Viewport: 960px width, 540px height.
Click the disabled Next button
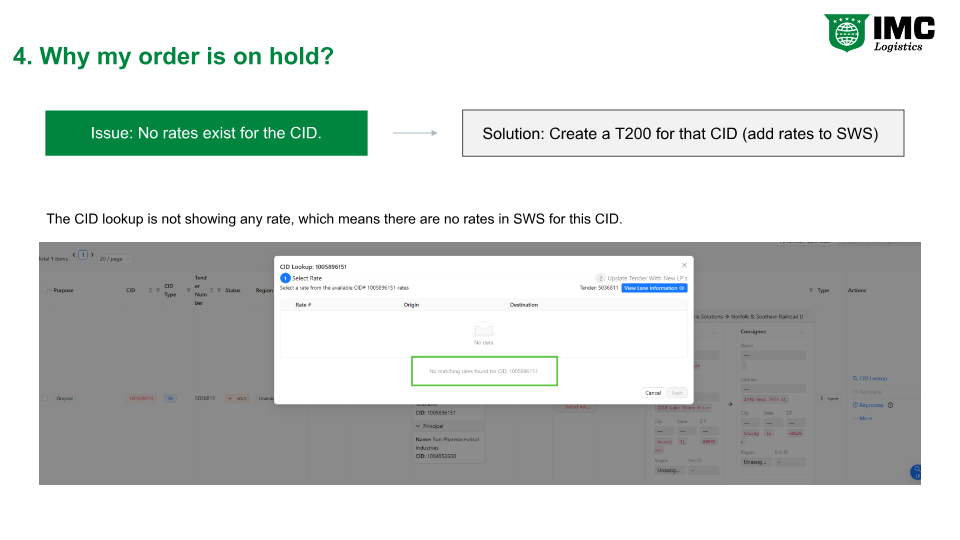tap(677, 393)
